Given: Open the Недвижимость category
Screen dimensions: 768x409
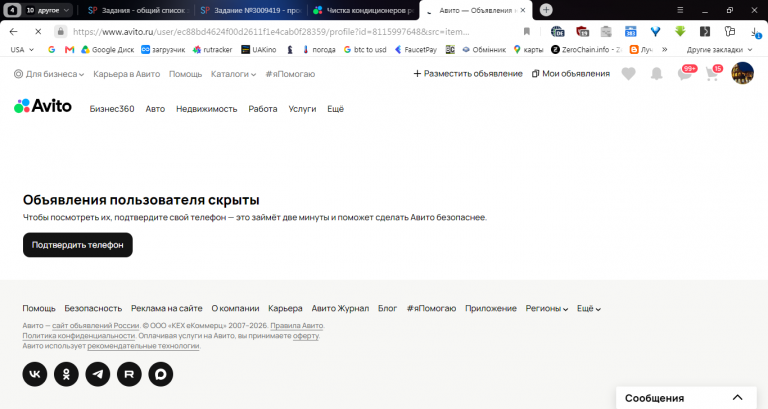Looking at the screenshot, I should (207, 109).
